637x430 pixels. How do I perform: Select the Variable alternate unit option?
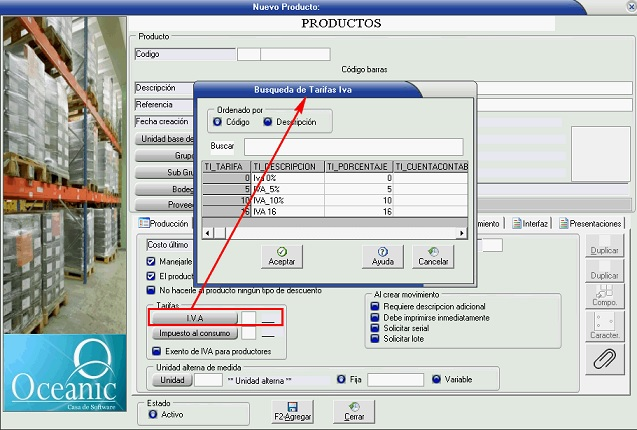(x=436, y=380)
